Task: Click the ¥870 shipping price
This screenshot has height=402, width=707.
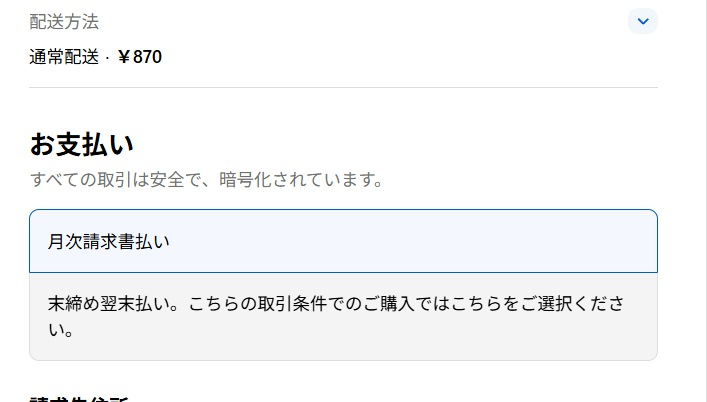Action: click(140, 57)
